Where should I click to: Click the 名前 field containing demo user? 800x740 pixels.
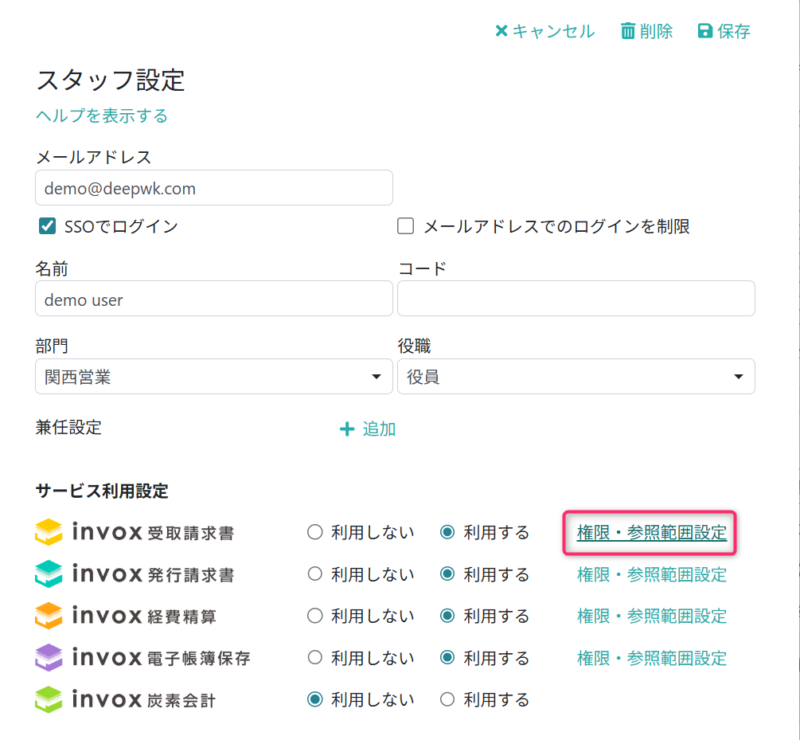pyautogui.click(x=214, y=299)
